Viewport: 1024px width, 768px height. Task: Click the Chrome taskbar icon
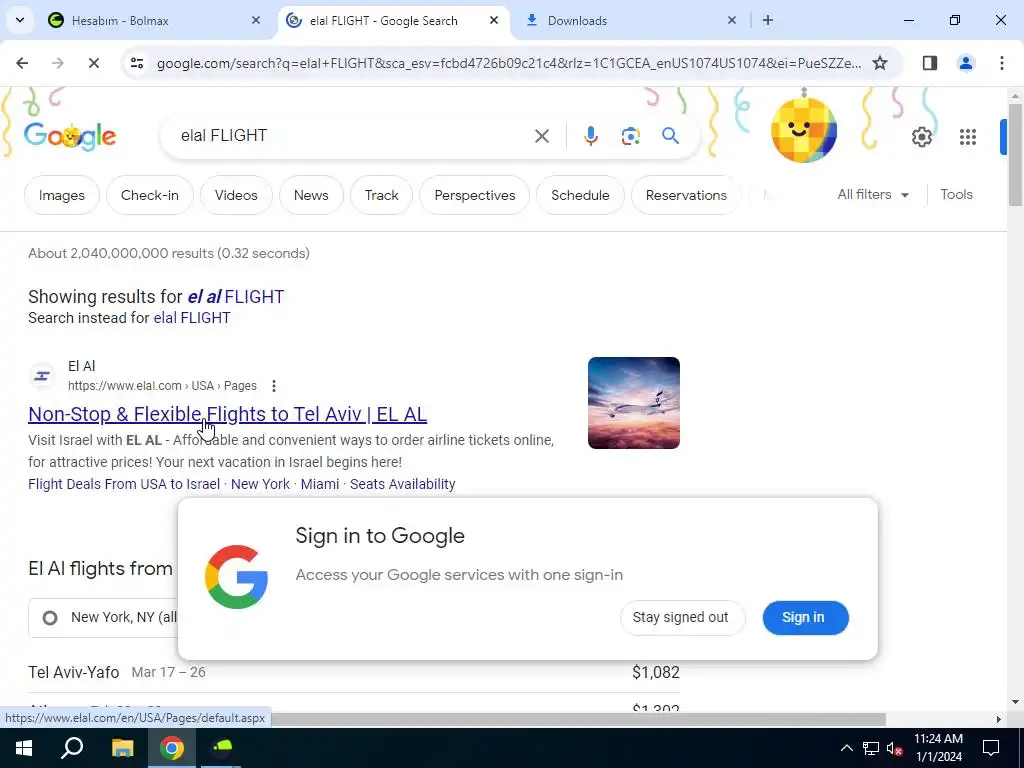(x=172, y=748)
